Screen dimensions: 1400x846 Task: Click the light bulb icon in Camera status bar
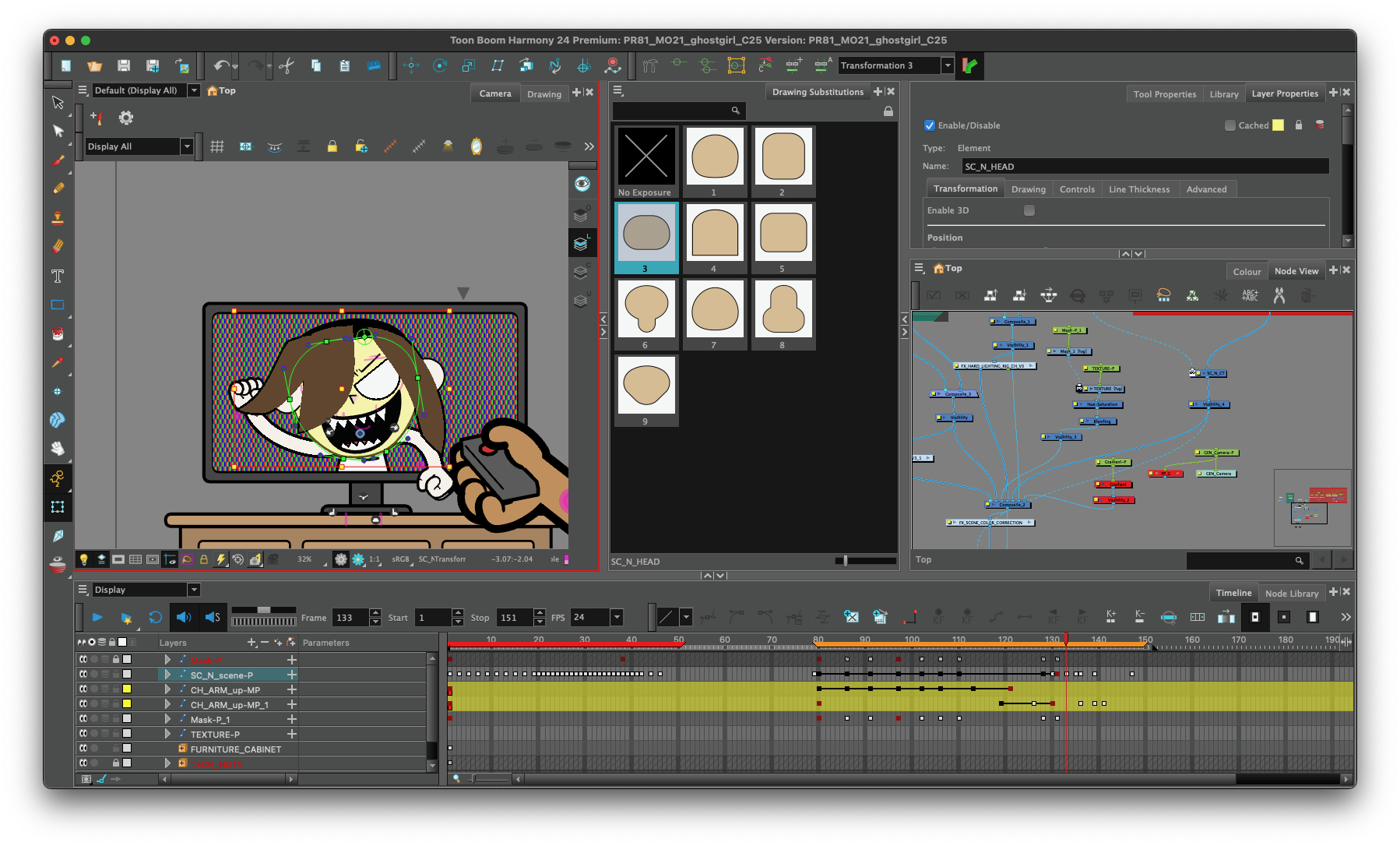84,559
